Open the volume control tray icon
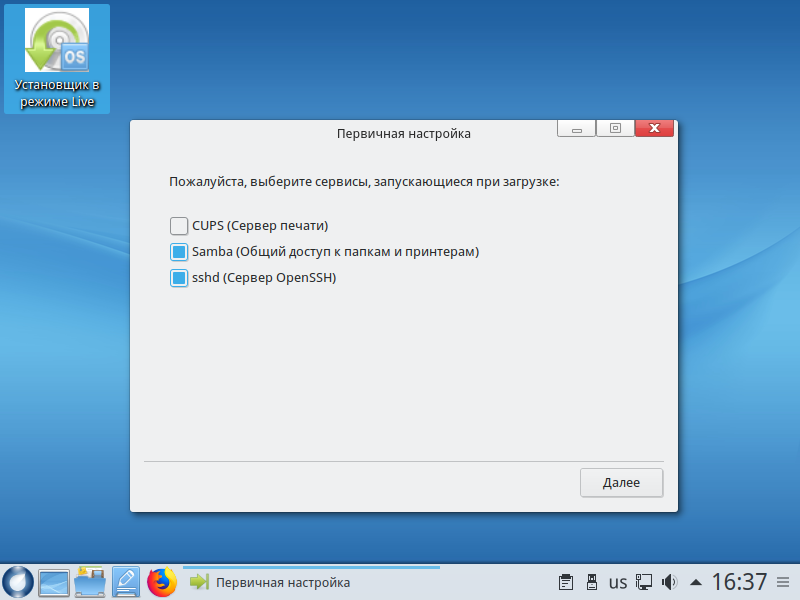Image resolution: width=800 pixels, height=600 pixels. tap(670, 581)
